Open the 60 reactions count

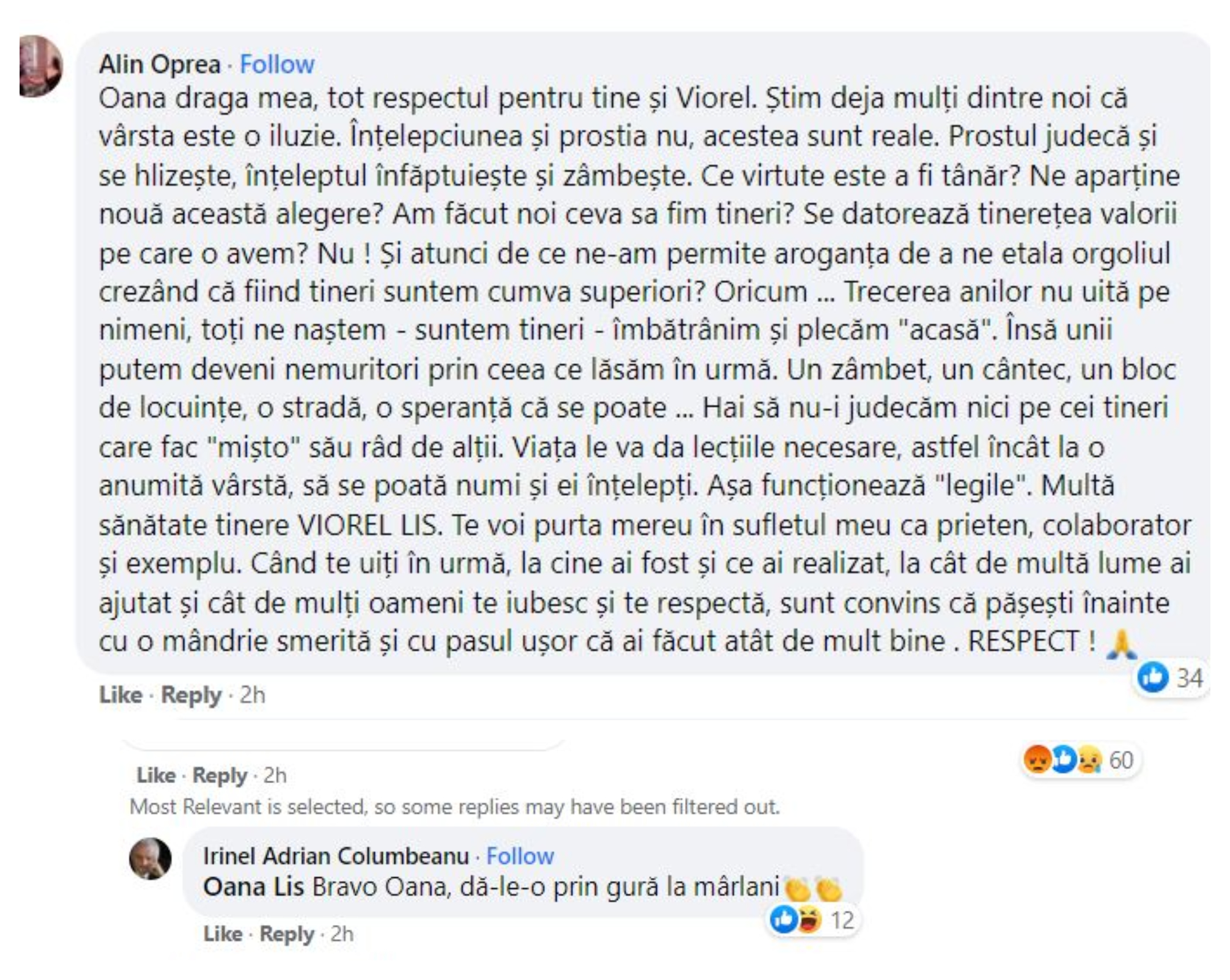(1121, 760)
